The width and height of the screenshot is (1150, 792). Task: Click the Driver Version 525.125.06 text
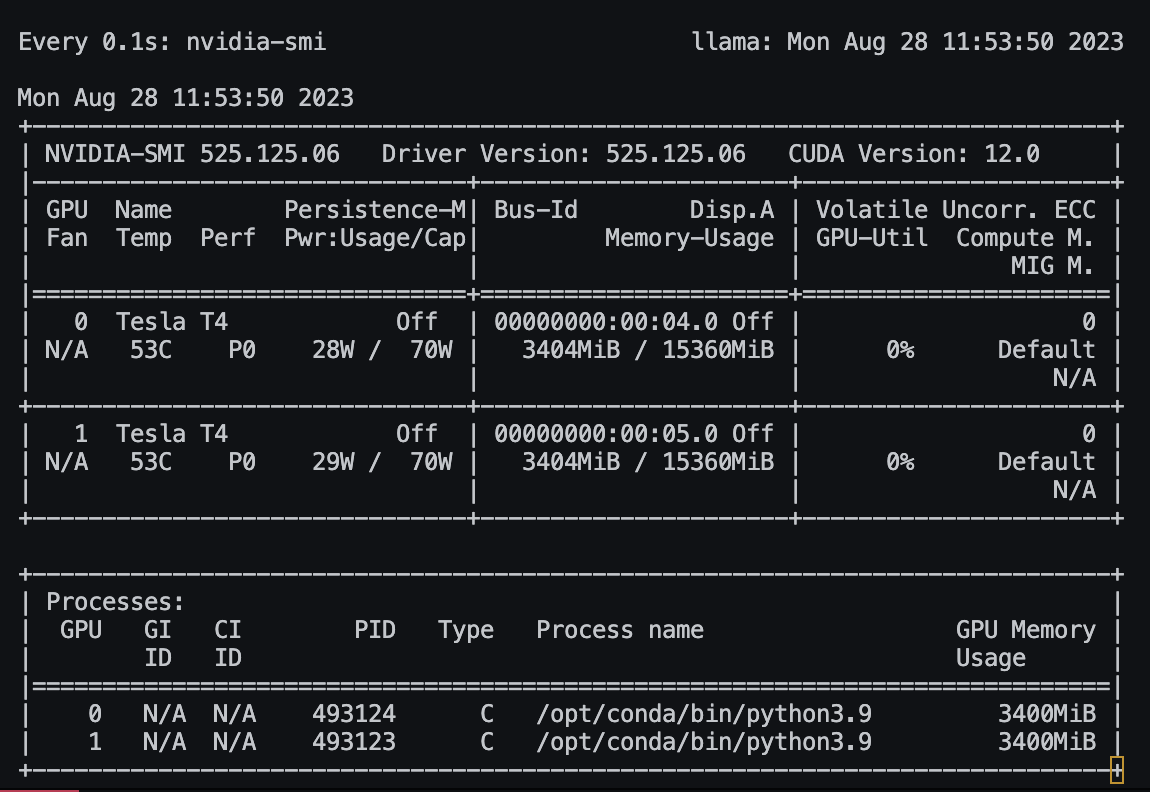565,153
